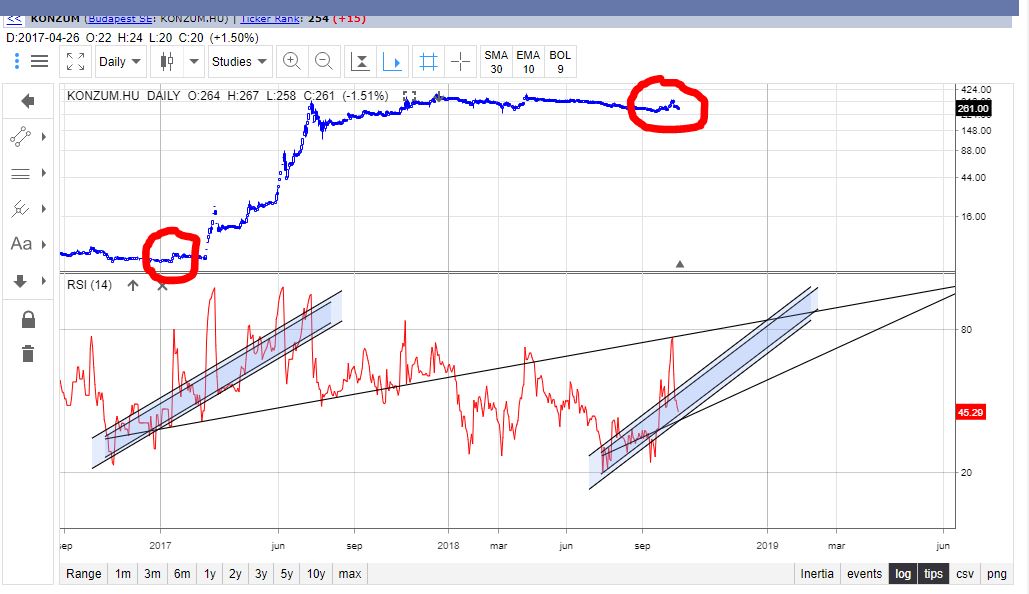Delete drawings with the trash icon

click(28, 353)
